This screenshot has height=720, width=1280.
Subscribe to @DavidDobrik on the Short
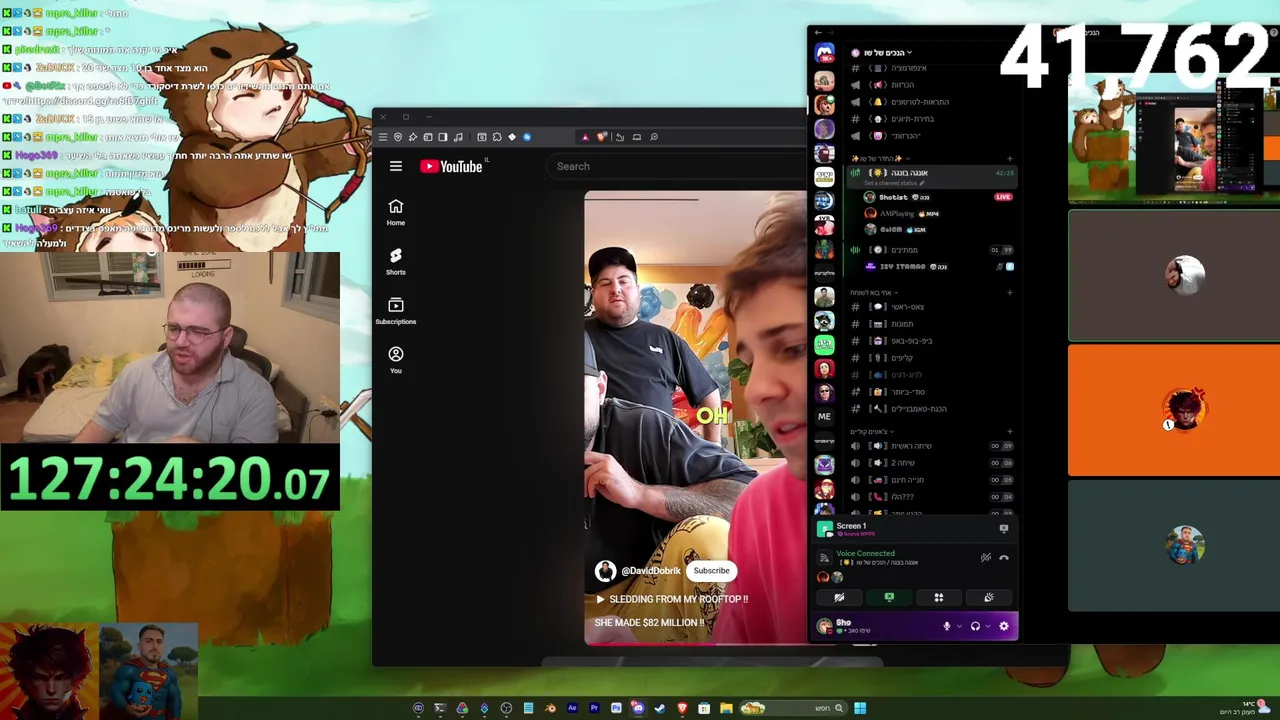[x=712, y=571]
